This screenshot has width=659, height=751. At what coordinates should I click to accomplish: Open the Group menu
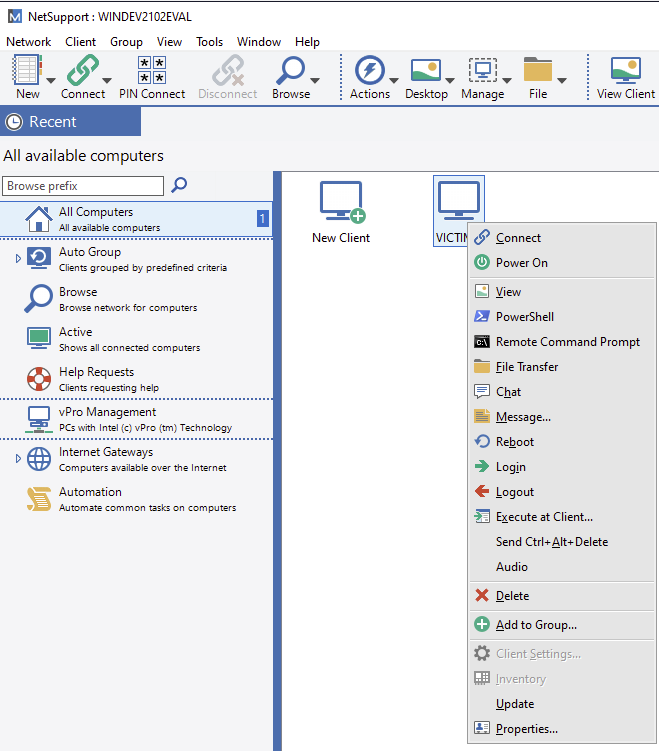point(126,42)
